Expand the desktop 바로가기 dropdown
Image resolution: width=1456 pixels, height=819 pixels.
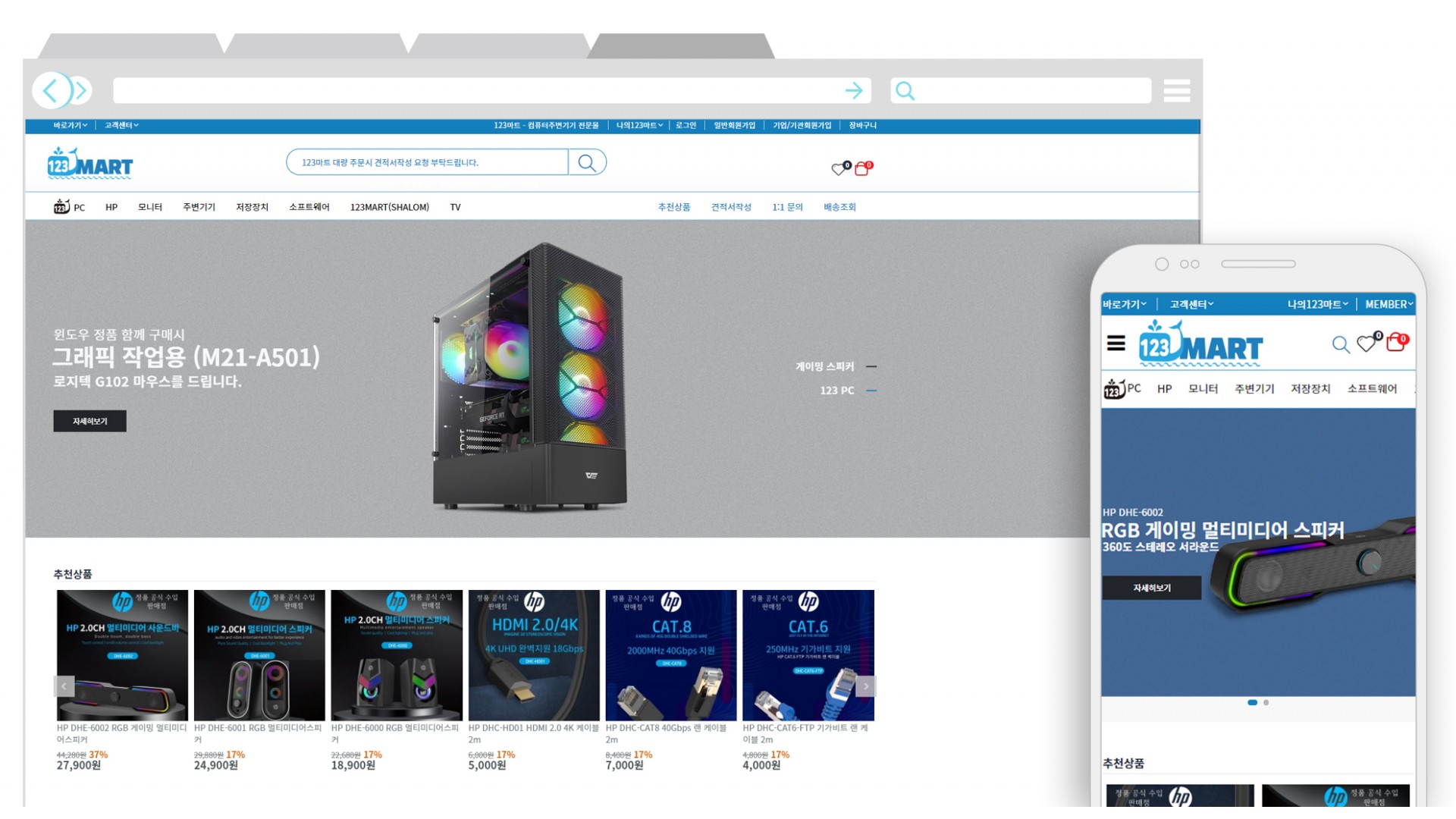pos(71,125)
